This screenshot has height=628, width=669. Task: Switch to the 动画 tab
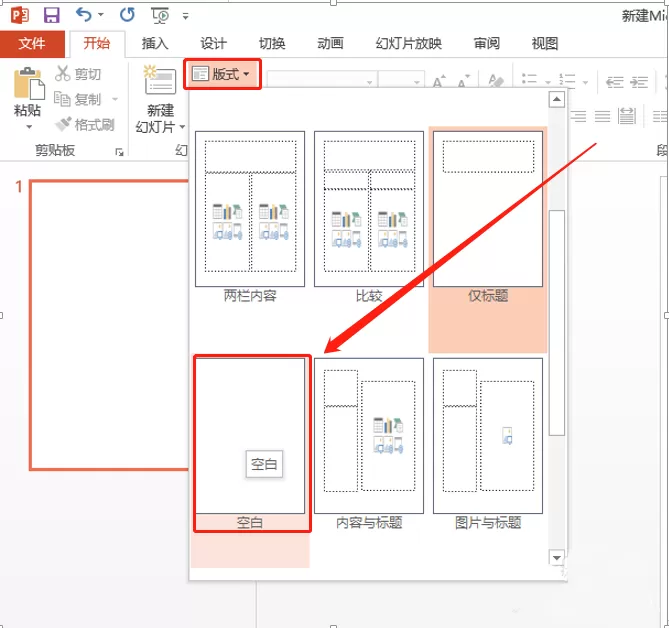coord(330,43)
